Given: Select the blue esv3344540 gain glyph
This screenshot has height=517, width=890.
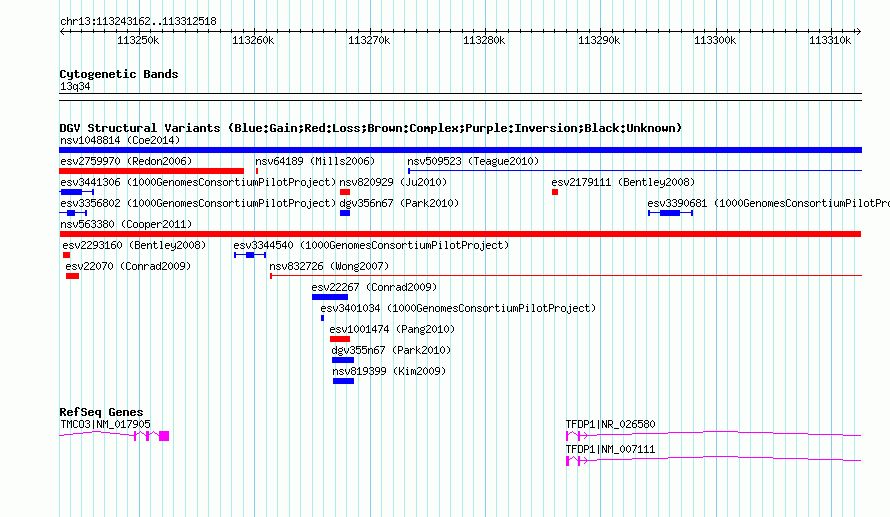Looking at the screenshot, I should coord(250,255).
